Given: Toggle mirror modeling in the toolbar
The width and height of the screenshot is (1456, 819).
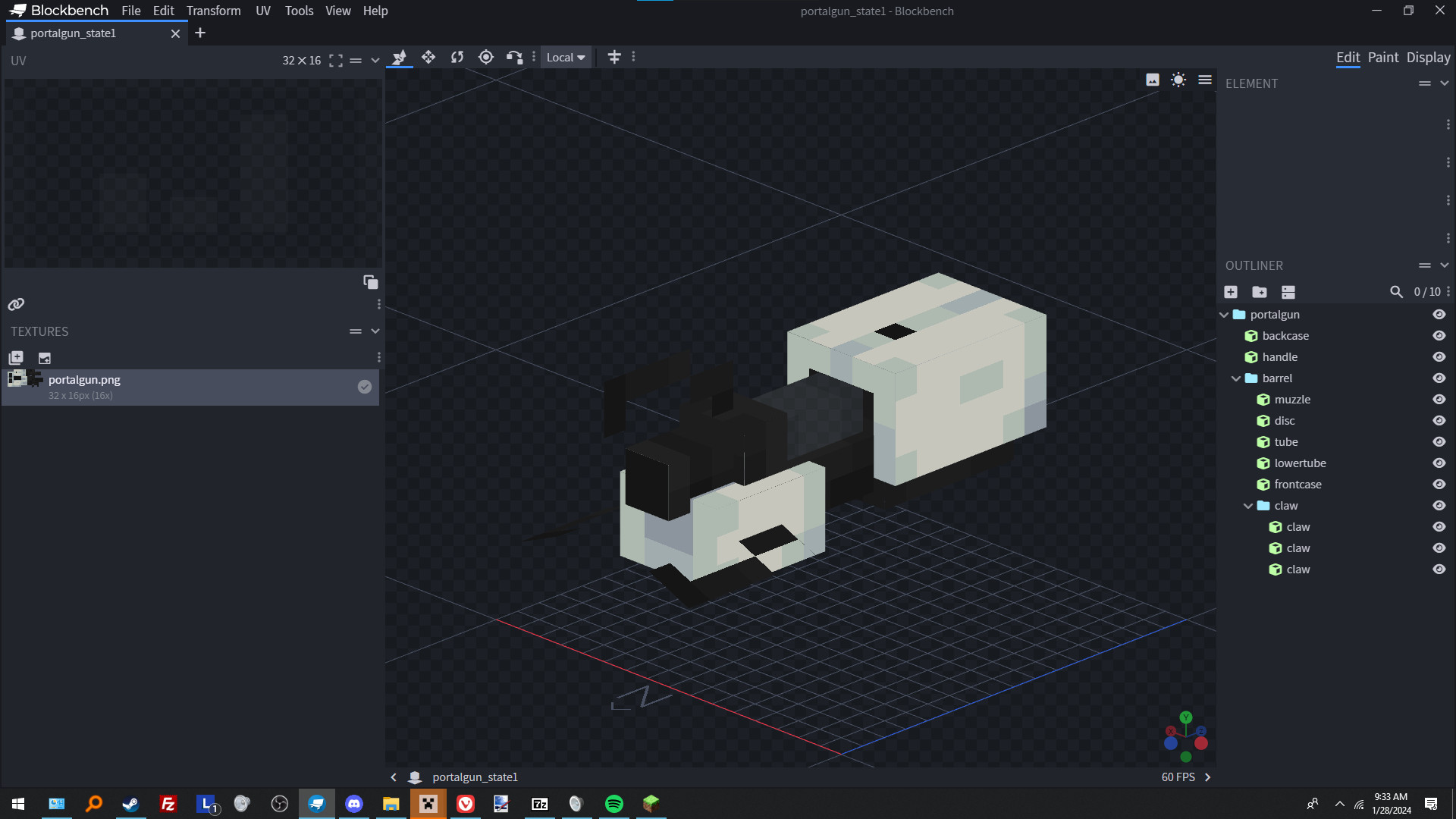Looking at the screenshot, I should (x=614, y=57).
